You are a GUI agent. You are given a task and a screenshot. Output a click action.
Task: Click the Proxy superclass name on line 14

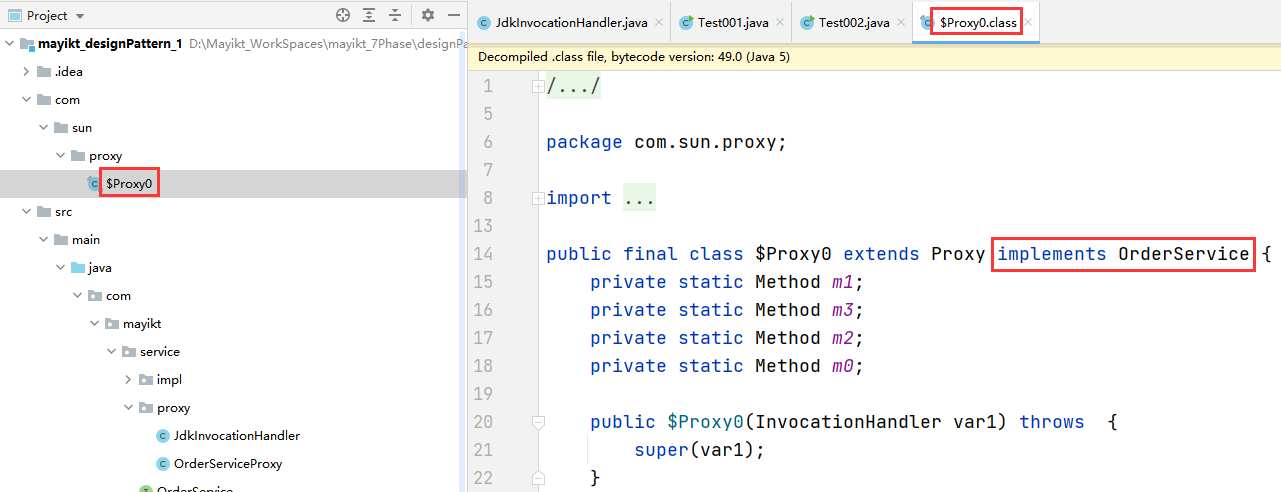(x=958, y=254)
